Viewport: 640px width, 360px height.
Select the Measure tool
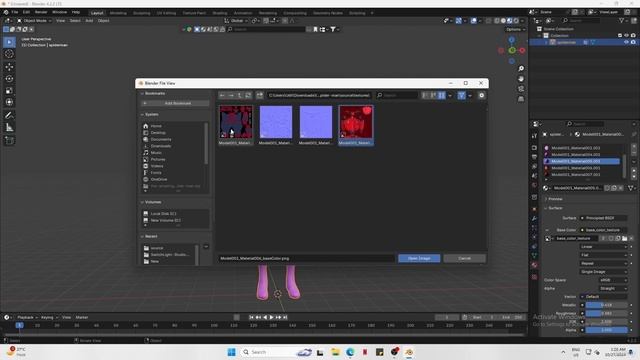(x=9, y=128)
